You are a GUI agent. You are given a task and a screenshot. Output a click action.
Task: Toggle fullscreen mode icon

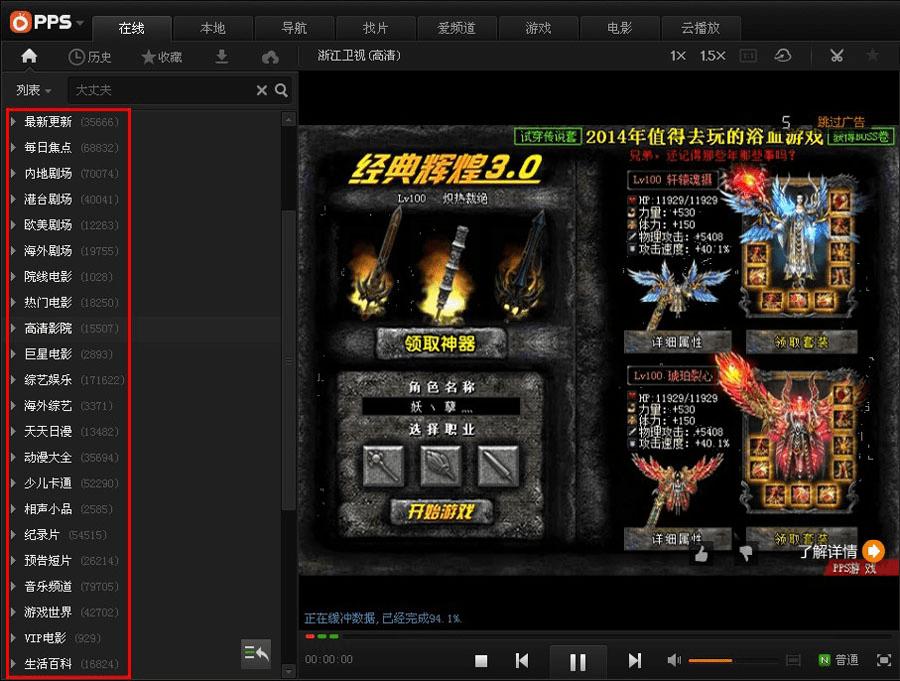[x=884, y=660]
